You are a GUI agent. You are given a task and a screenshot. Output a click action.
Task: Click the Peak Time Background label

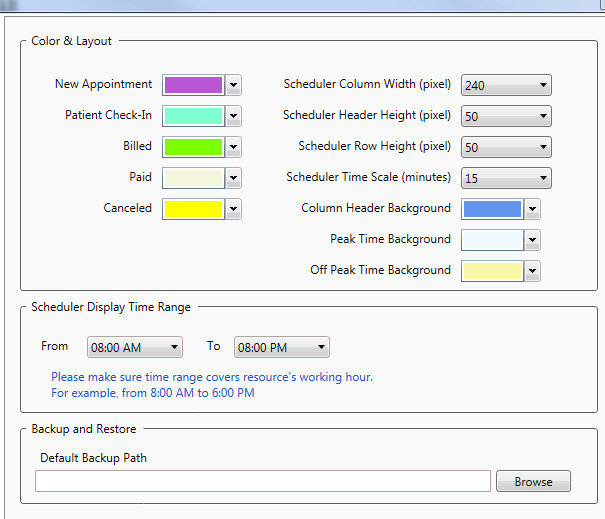pyautogui.click(x=390, y=239)
